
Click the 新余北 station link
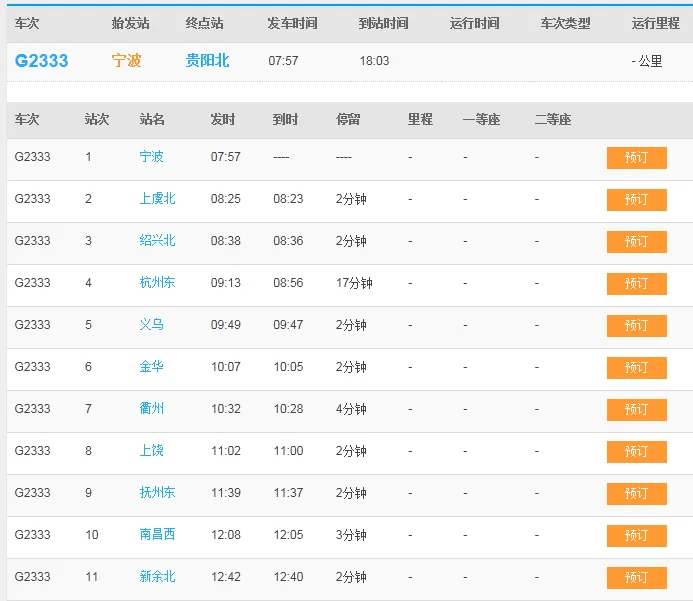[157, 577]
